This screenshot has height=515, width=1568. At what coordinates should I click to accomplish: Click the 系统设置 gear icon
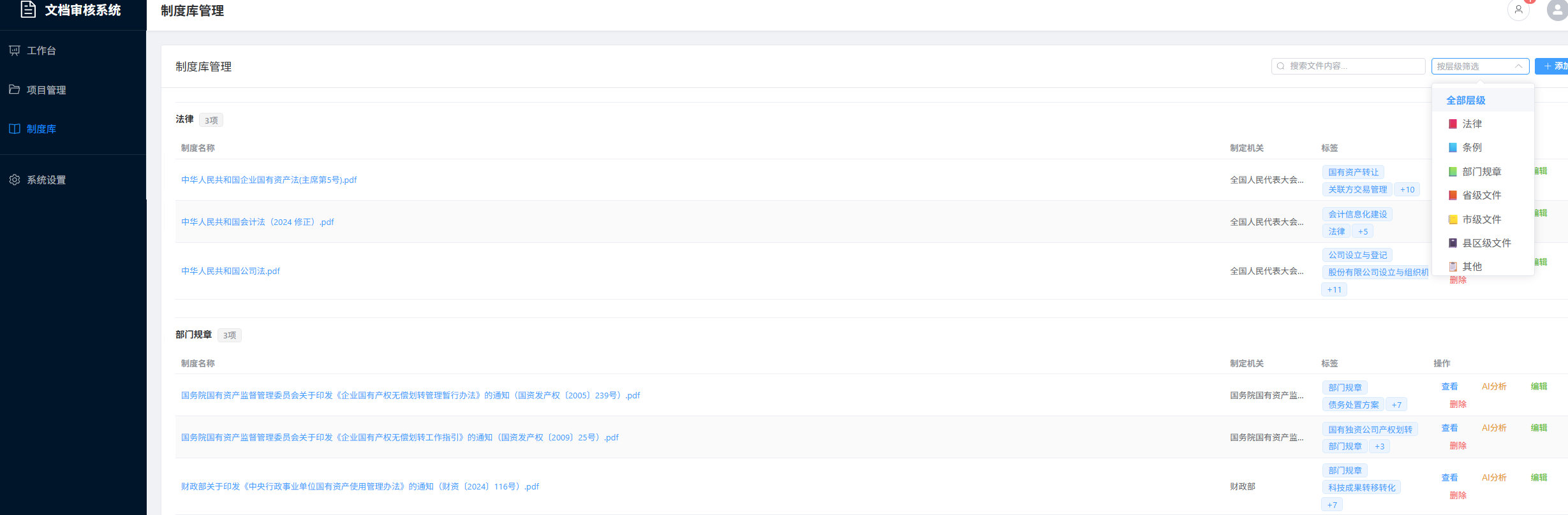[x=15, y=180]
